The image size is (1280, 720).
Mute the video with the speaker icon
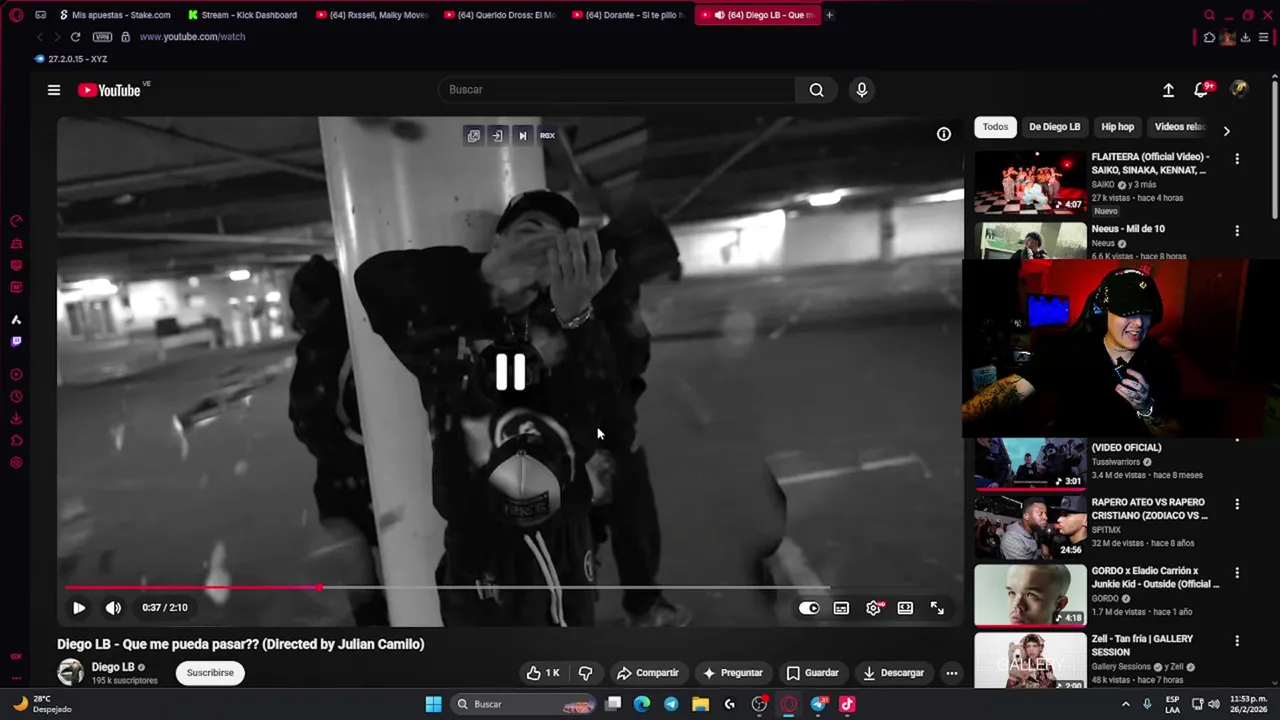(x=113, y=607)
